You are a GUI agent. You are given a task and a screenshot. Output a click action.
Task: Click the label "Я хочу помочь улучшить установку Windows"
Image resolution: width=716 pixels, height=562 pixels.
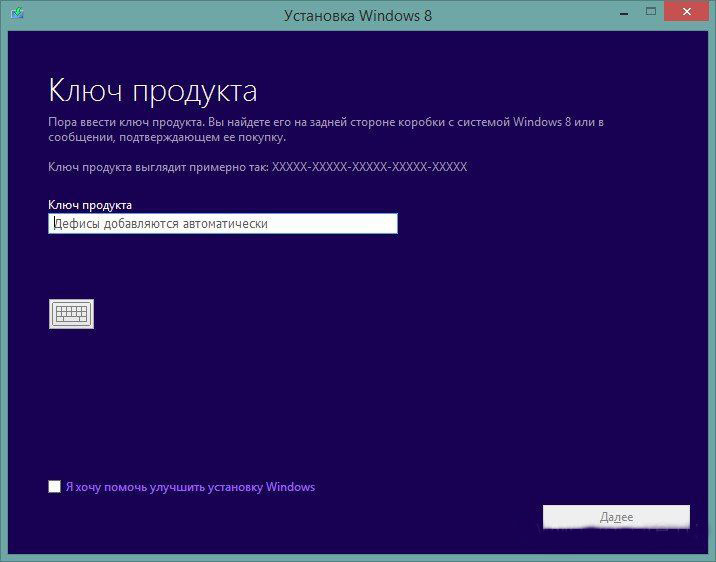tap(189, 487)
